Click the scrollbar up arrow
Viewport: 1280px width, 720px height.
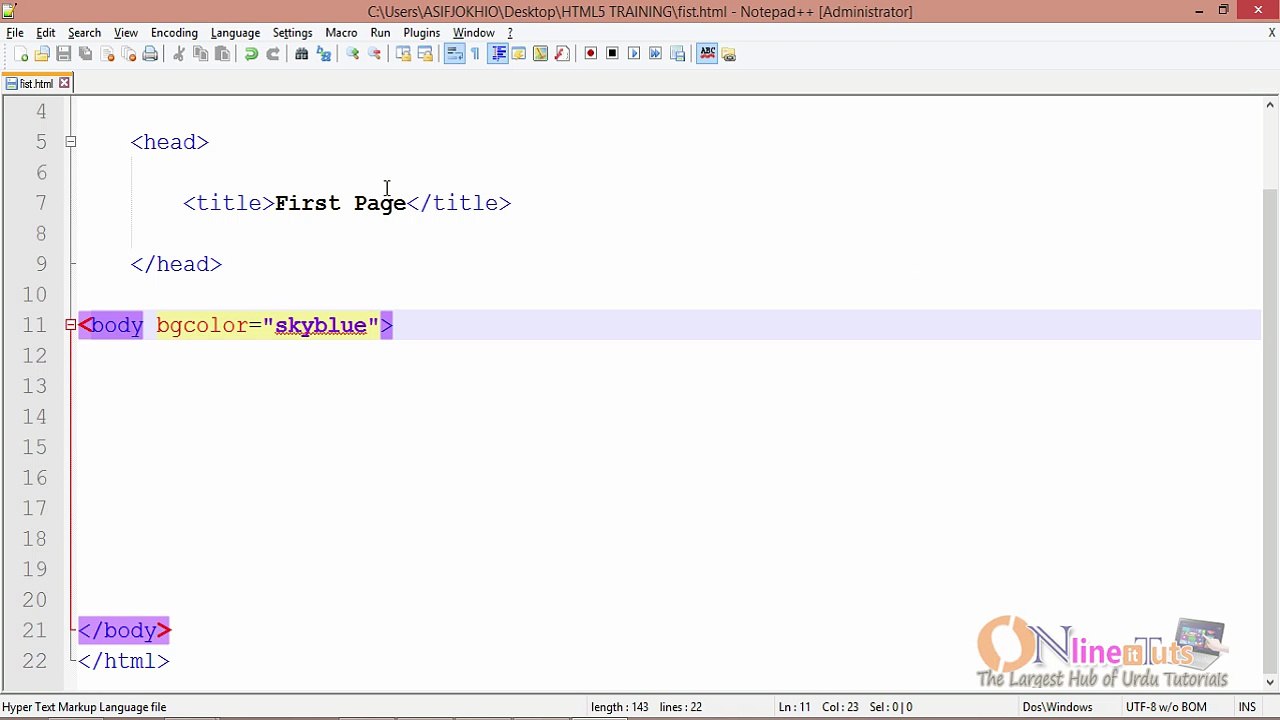click(x=1270, y=105)
